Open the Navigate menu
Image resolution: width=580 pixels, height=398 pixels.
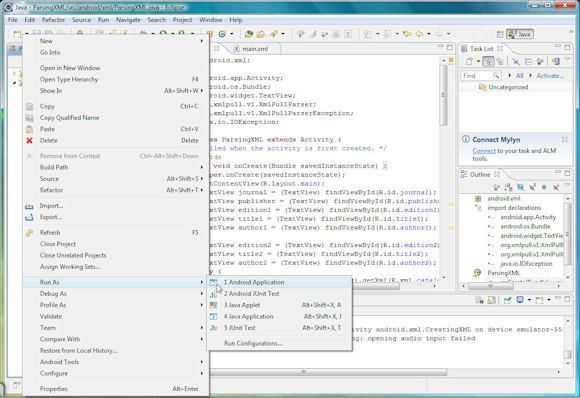(128, 20)
